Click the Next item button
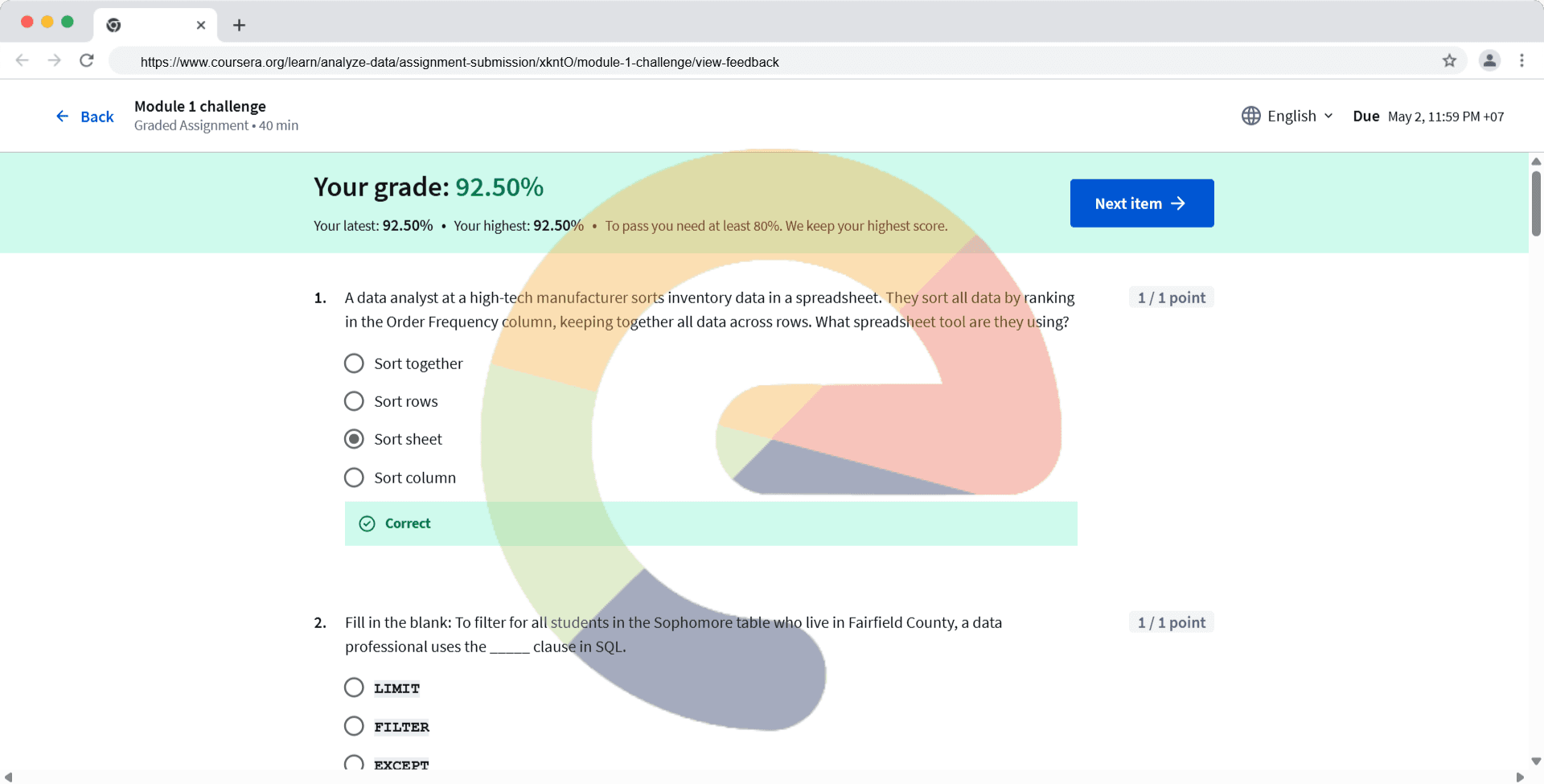 pos(1141,203)
